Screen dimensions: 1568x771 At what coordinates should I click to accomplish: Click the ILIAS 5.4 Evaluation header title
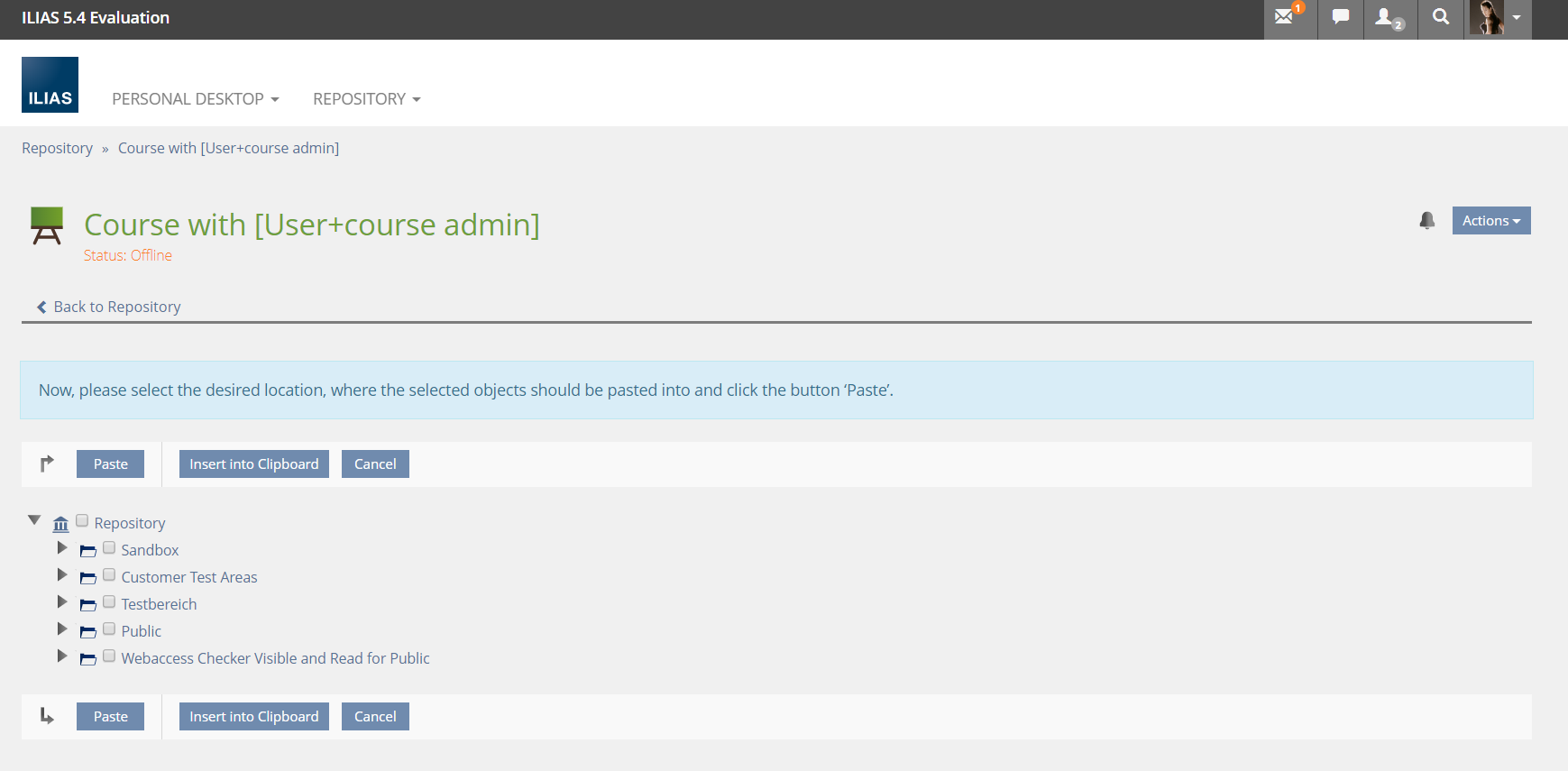coord(96,18)
